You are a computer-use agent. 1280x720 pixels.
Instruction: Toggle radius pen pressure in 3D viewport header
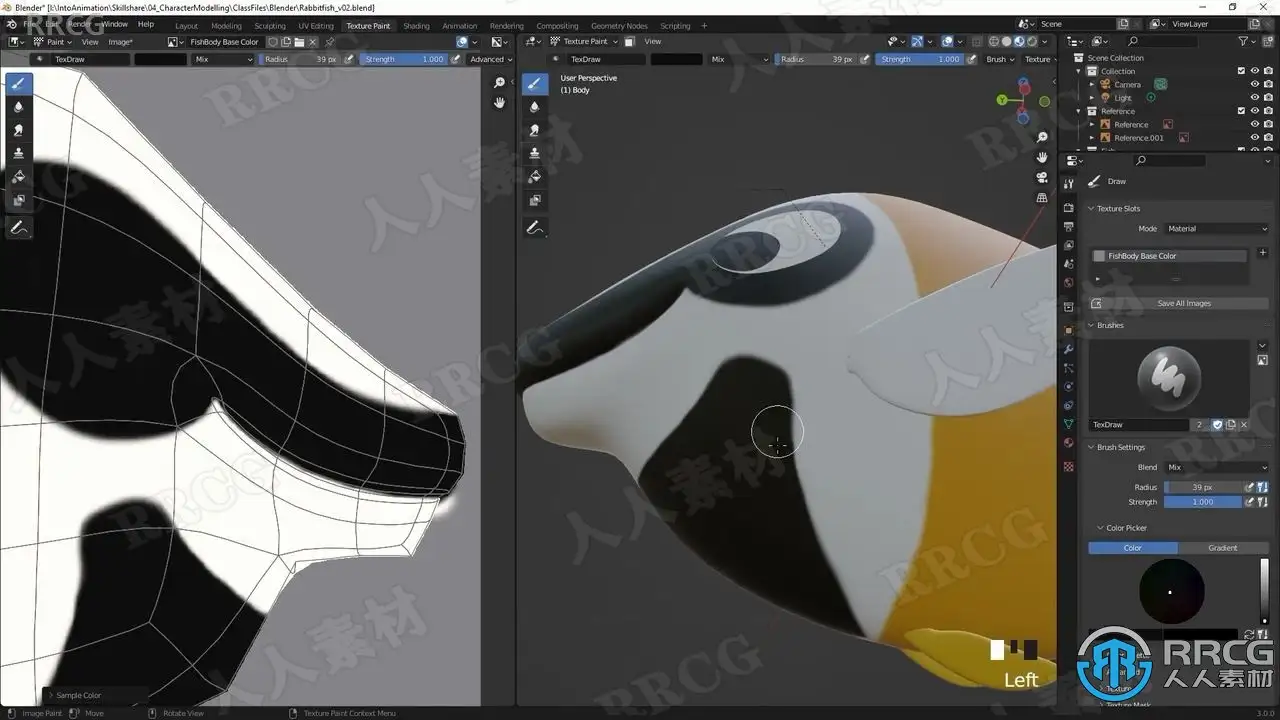click(x=865, y=59)
